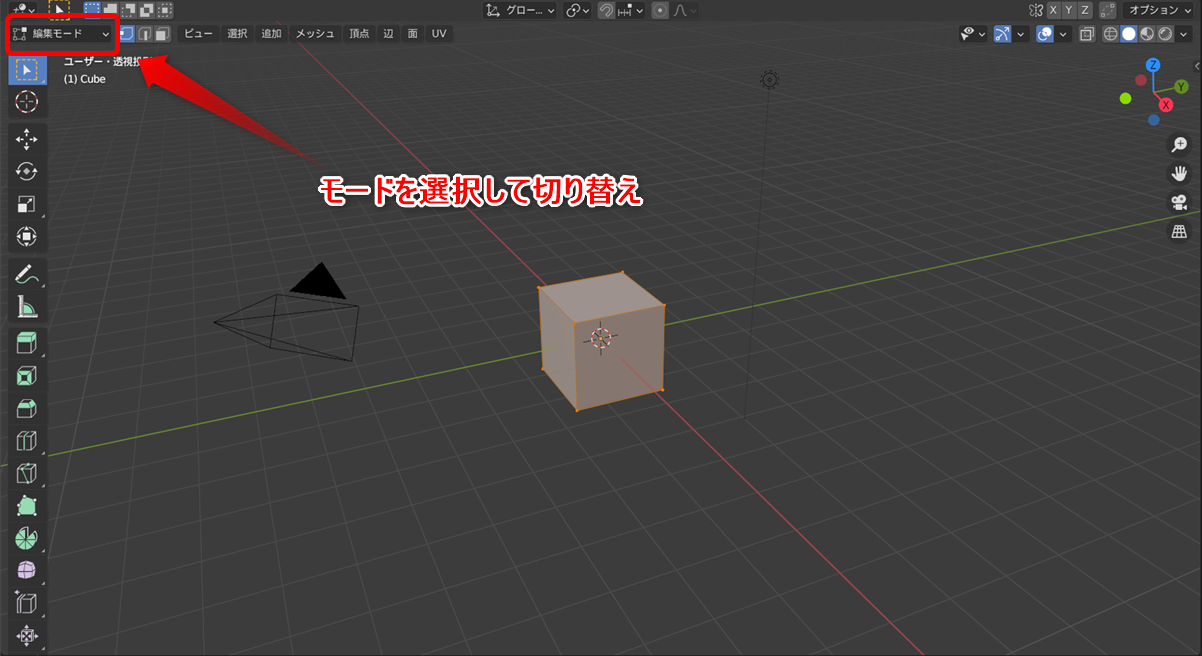Expand the gizmo settings arrow

pos(1020,34)
